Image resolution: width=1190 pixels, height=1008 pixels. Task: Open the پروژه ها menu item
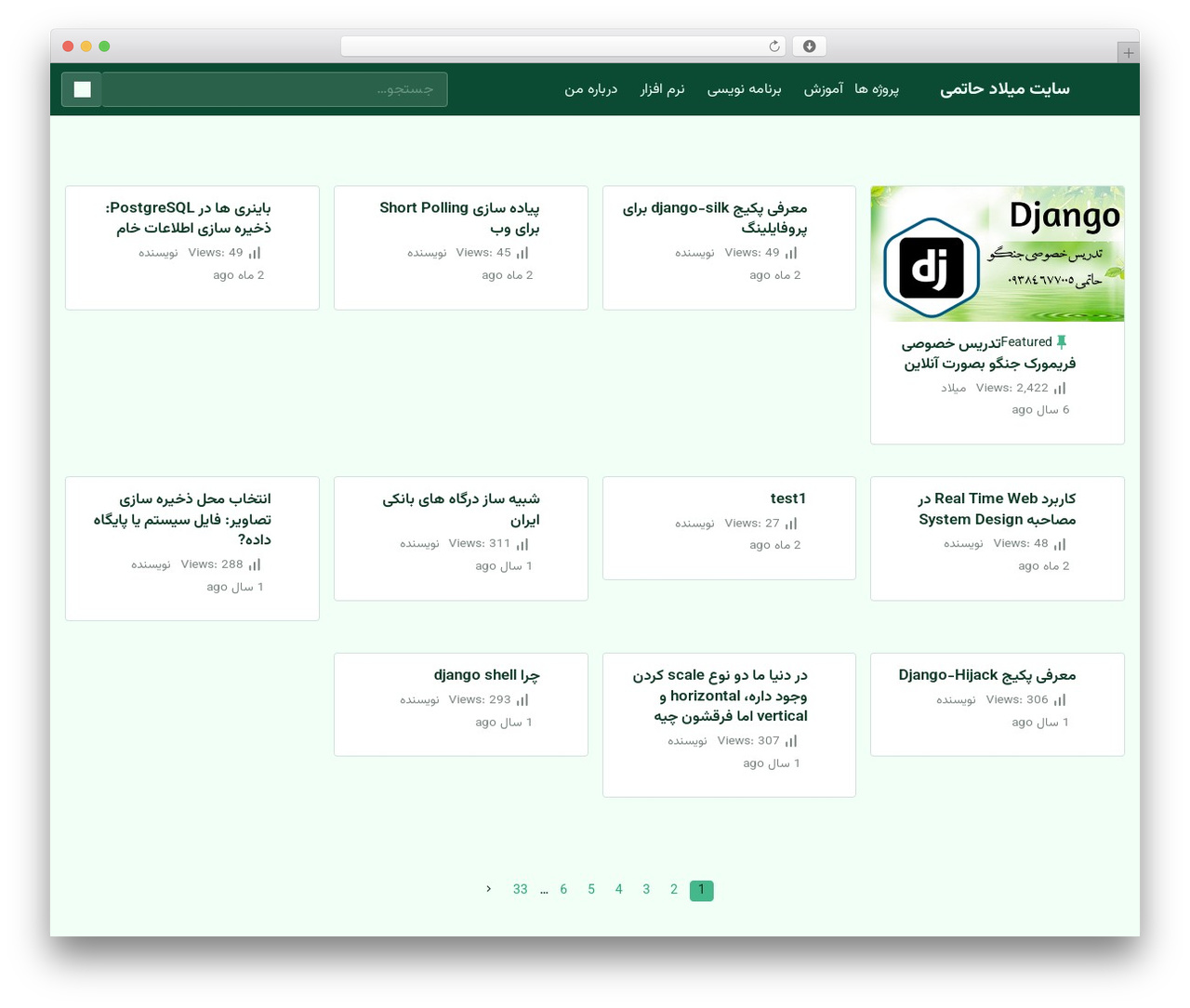(x=877, y=89)
